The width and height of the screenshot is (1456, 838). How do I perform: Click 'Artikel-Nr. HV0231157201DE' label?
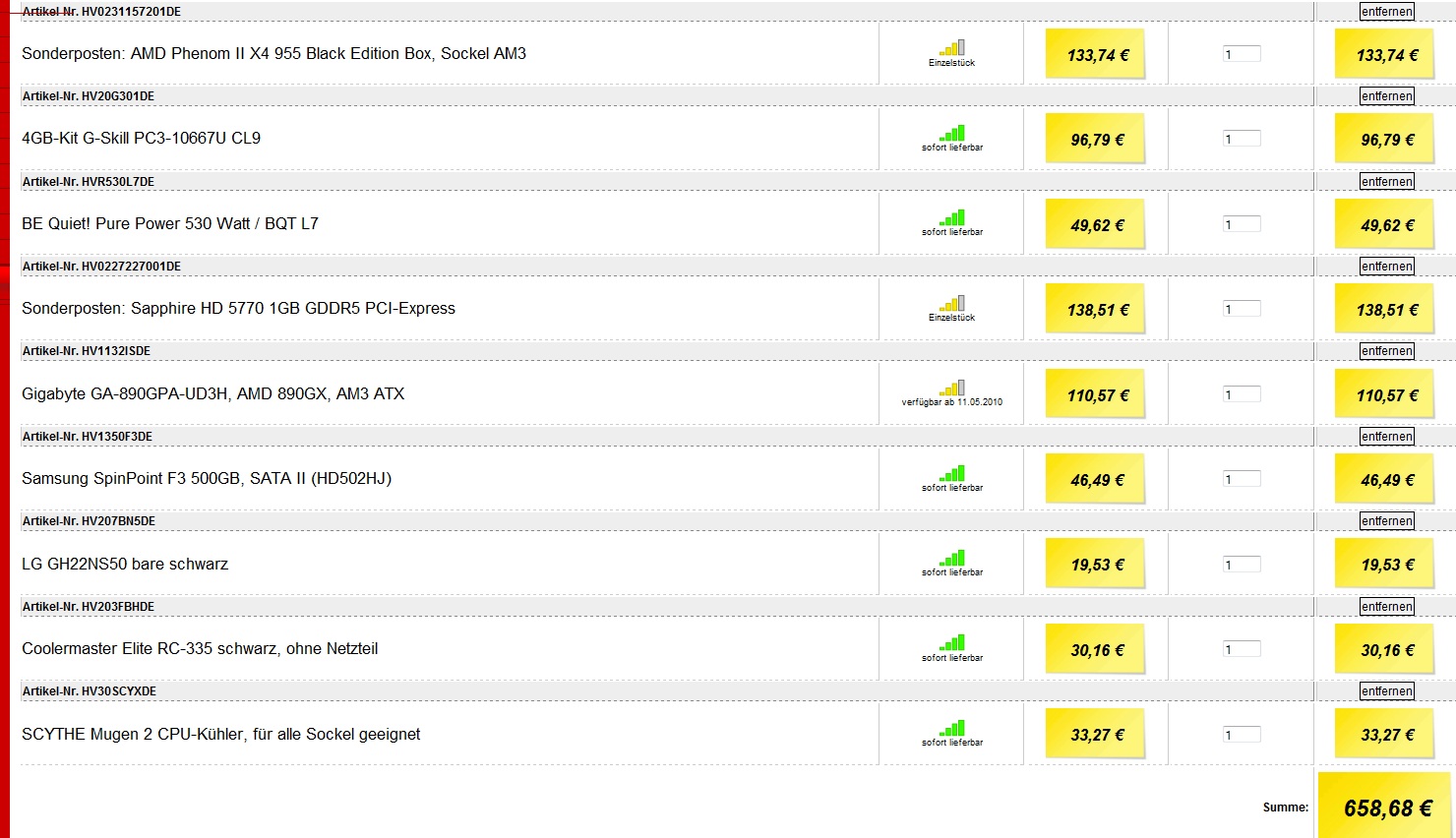(101, 12)
